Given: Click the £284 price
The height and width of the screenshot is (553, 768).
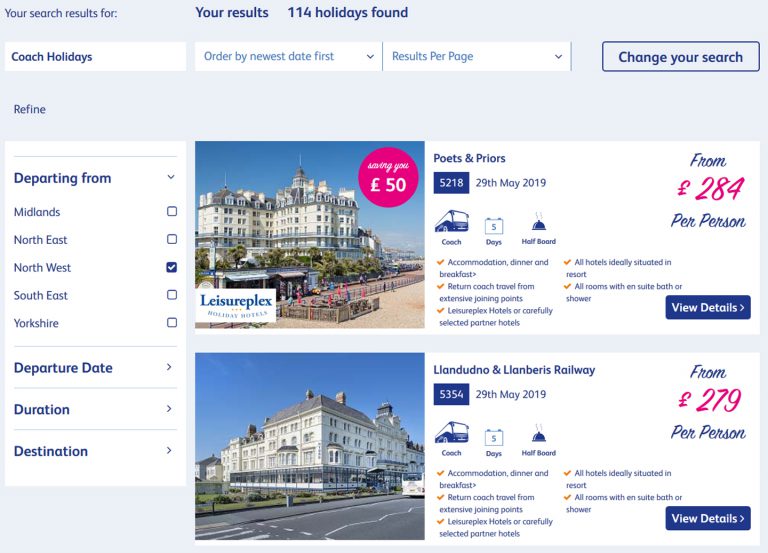Looking at the screenshot, I should pyautogui.click(x=711, y=189).
